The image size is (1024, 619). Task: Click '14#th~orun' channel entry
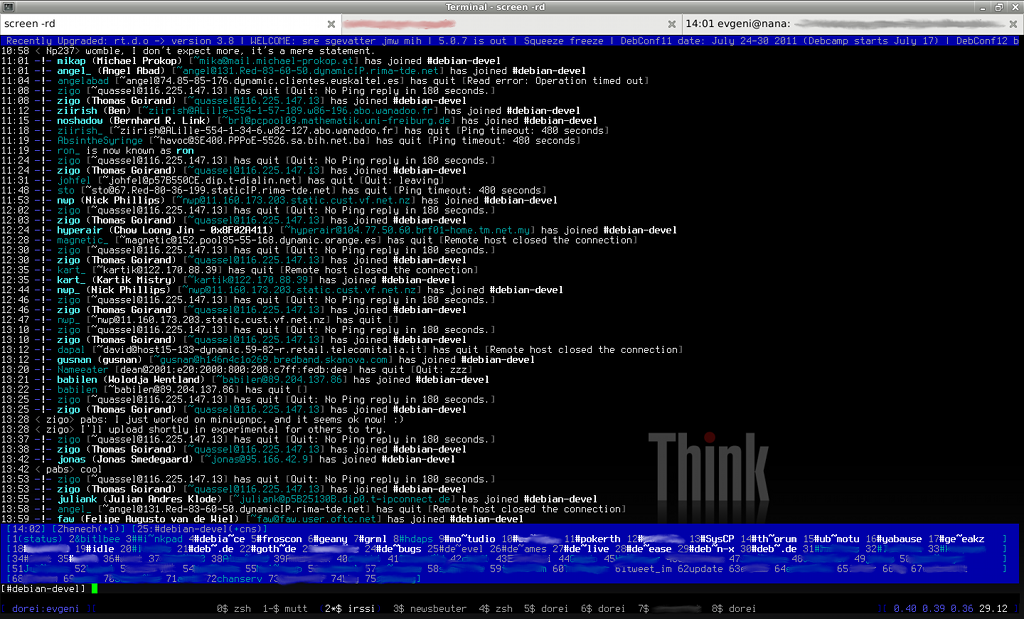tap(769, 539)
